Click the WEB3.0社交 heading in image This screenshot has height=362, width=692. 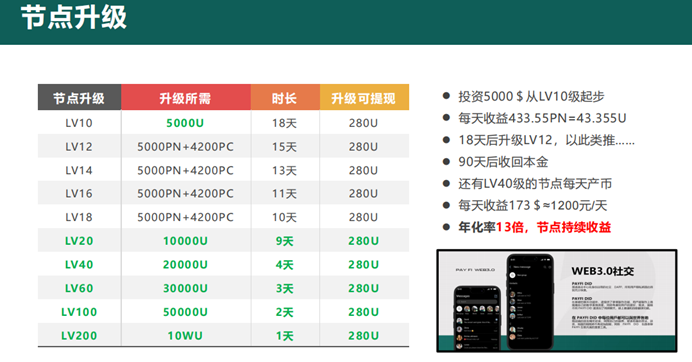click(602, 271)
